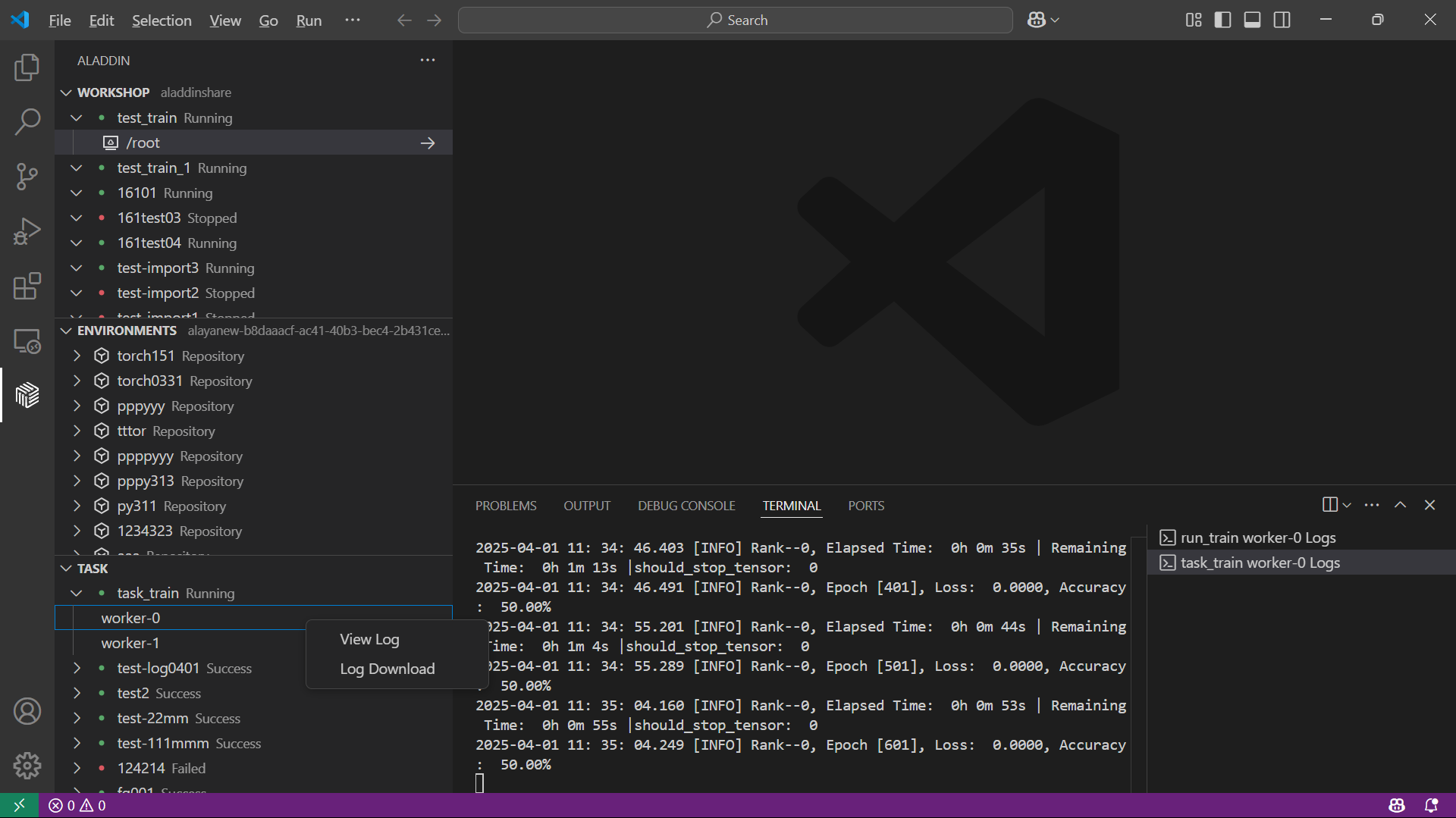The height and width of the screenshot is (818, 1456).
Task: Select the test-22mm Success task
Action: pyautogui.click(x=254, y=718)
